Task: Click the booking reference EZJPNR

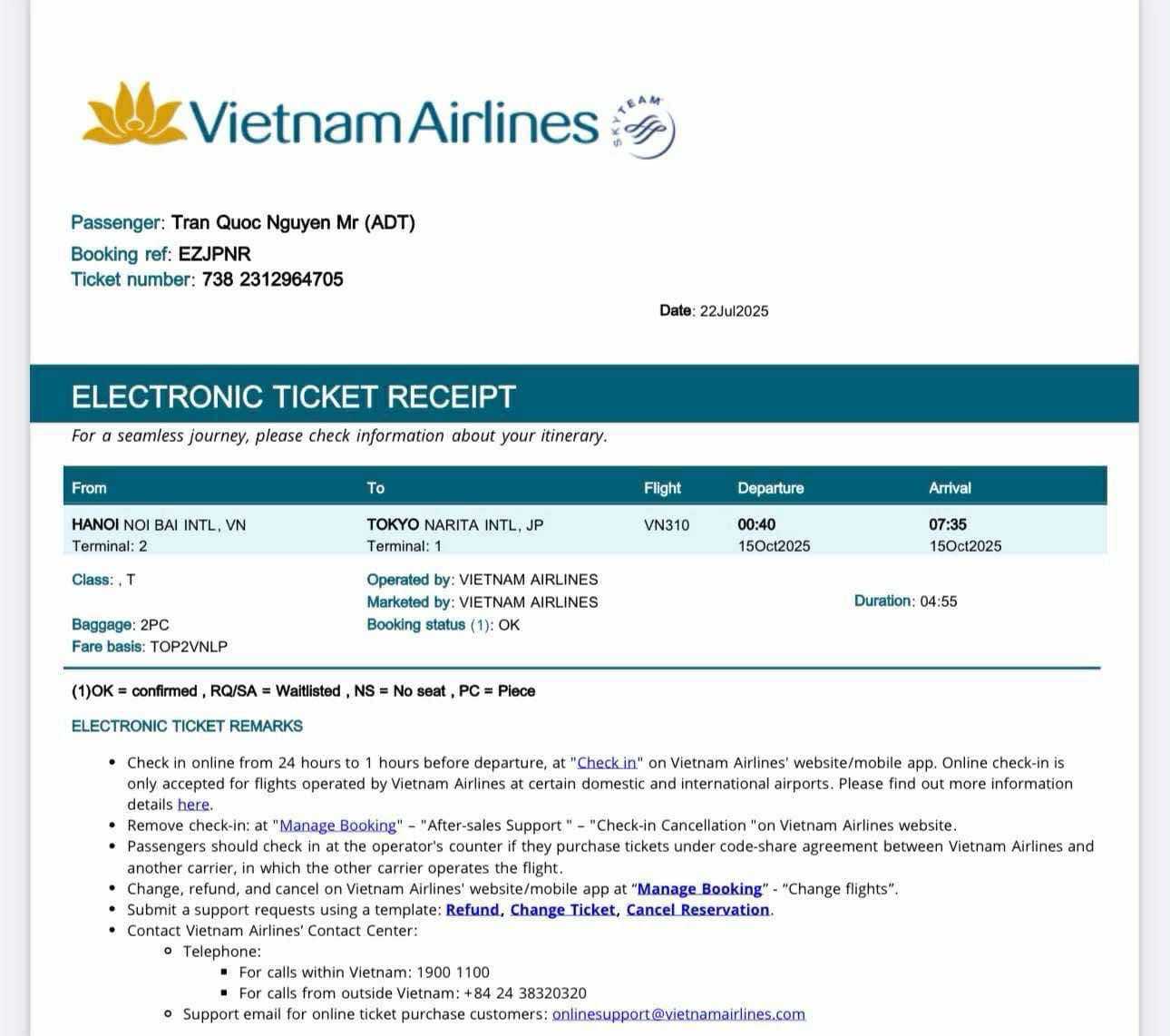Action: point(215,254)
